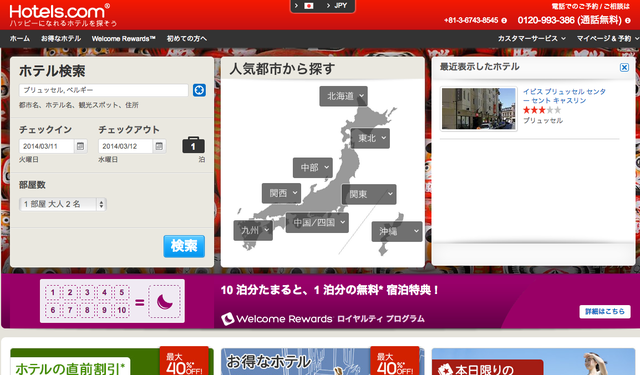Click the ホテル検索 panel heading
Screen dimensions: 640x375
tap(52, 71)
